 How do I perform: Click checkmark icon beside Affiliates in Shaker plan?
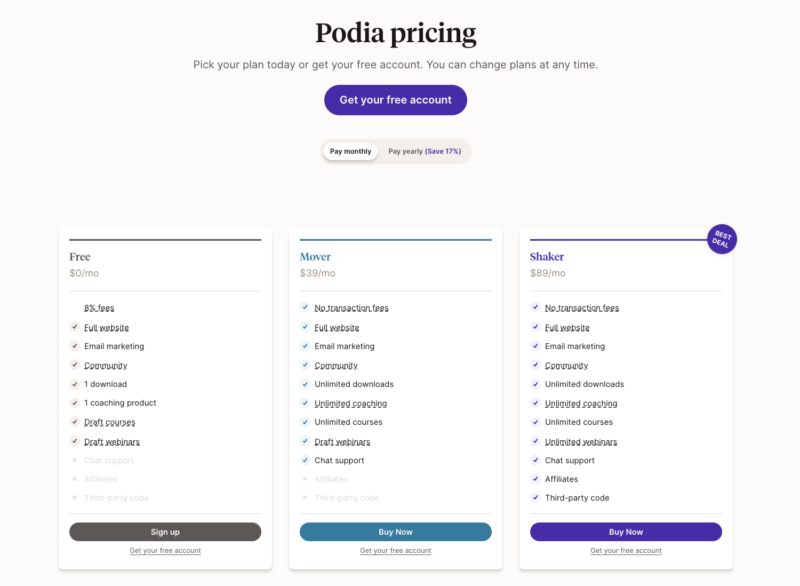(535, 478)
